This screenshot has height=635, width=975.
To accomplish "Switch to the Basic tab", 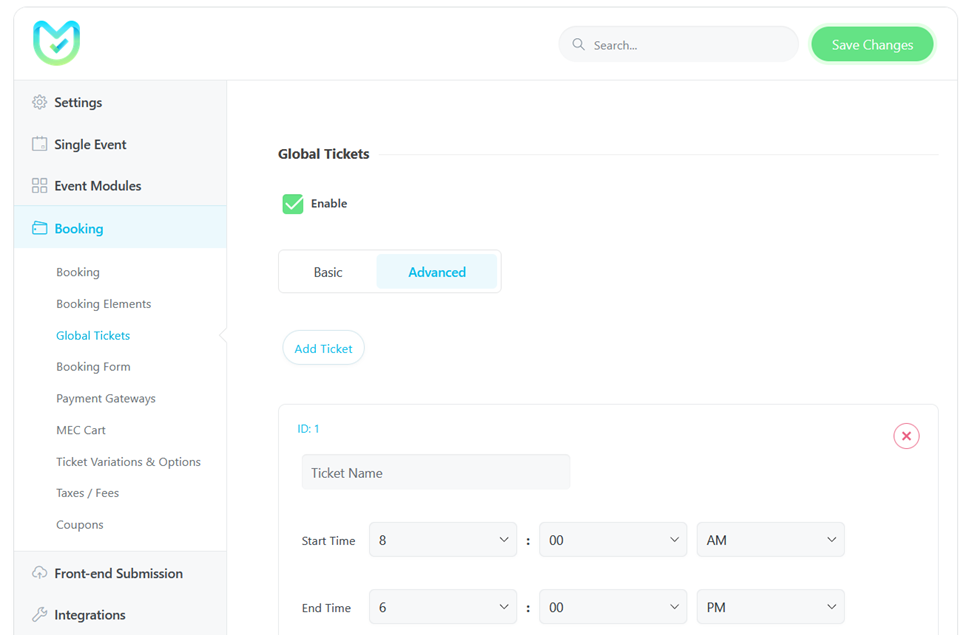I will click(328, 272).
